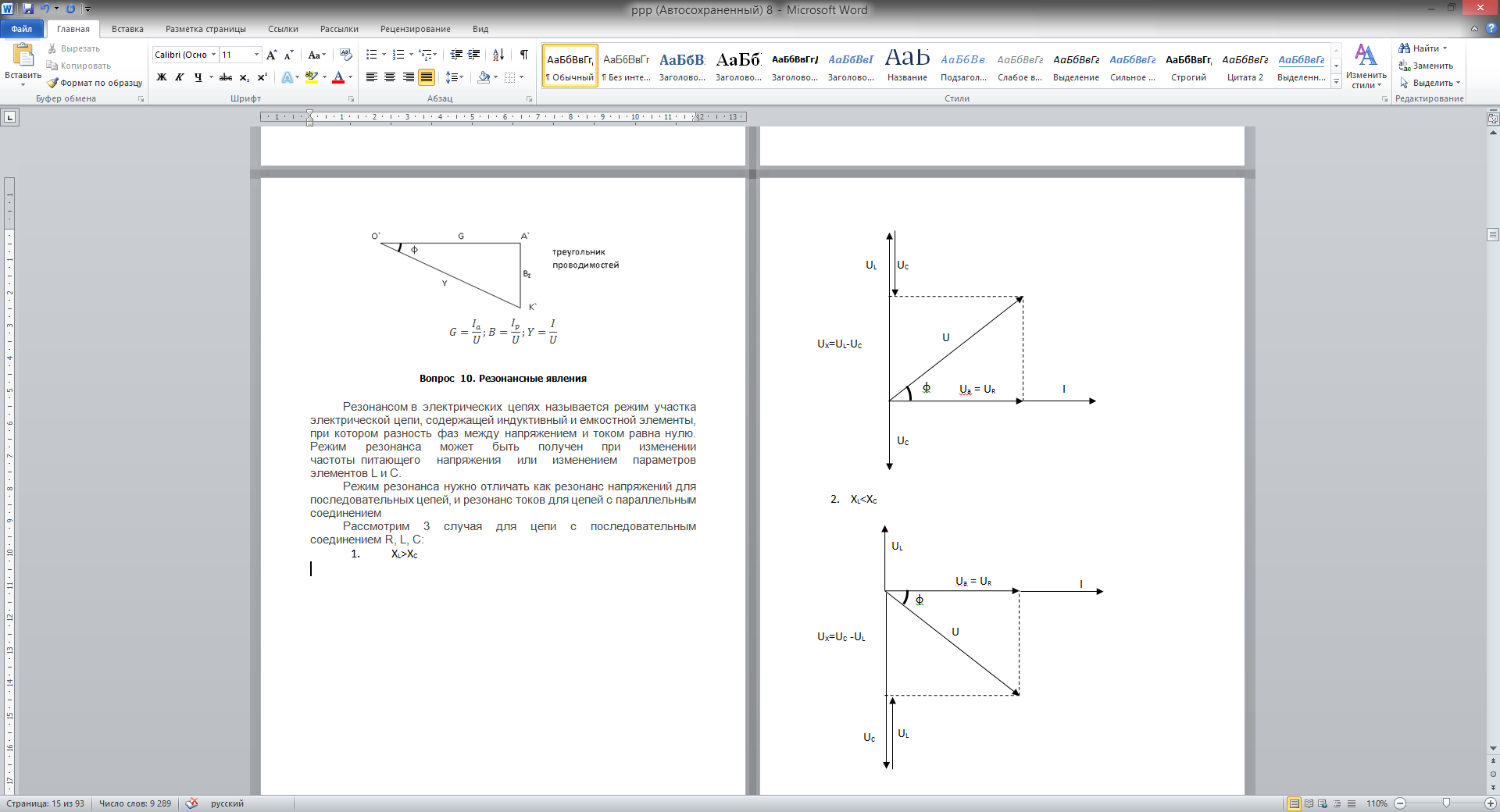Switch to the Вид tab
The width and height of the screenshot is (1500, 812).
pos(480,29)
